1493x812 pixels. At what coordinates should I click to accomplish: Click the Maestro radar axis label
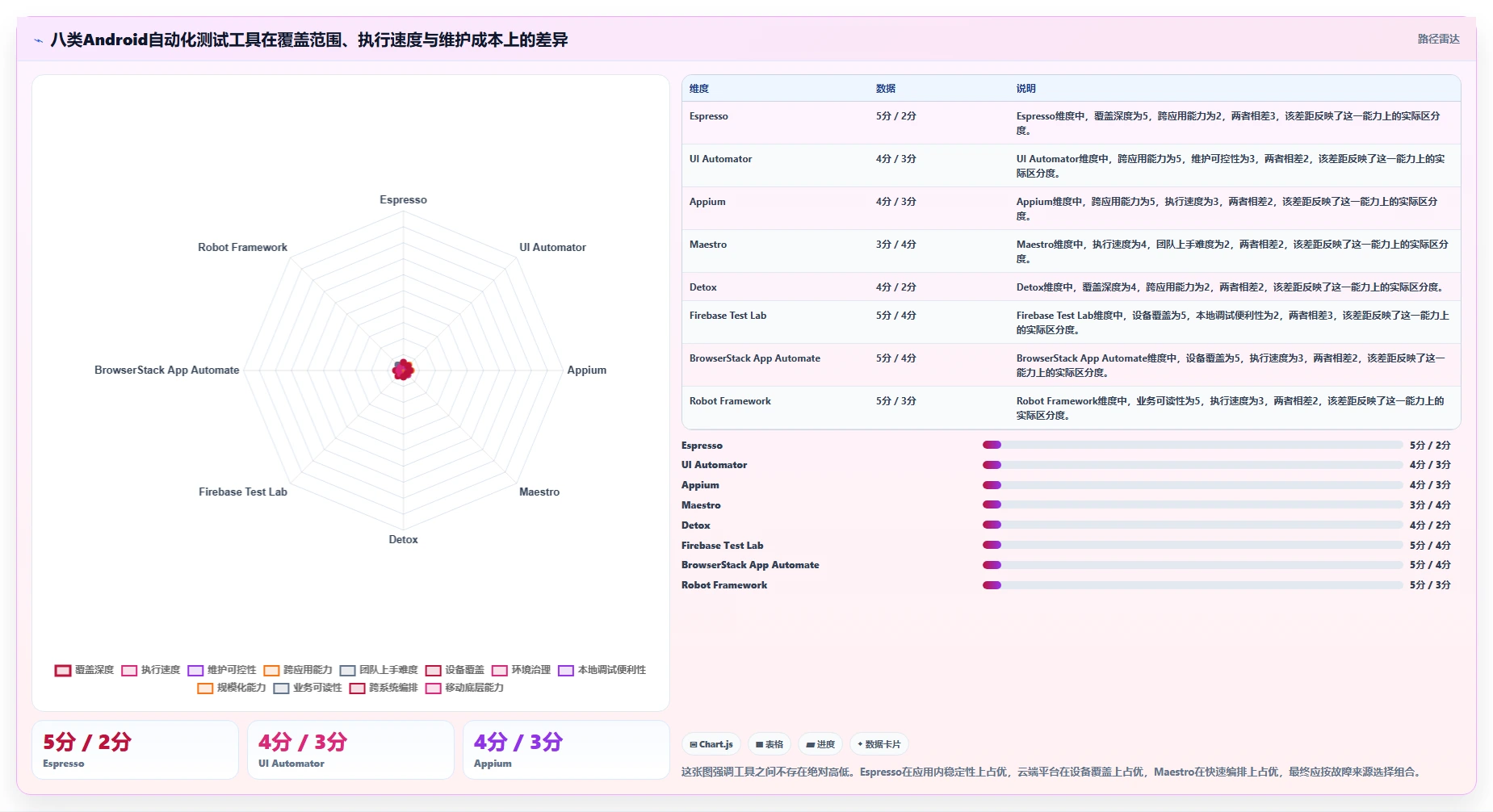pos(539,492)
